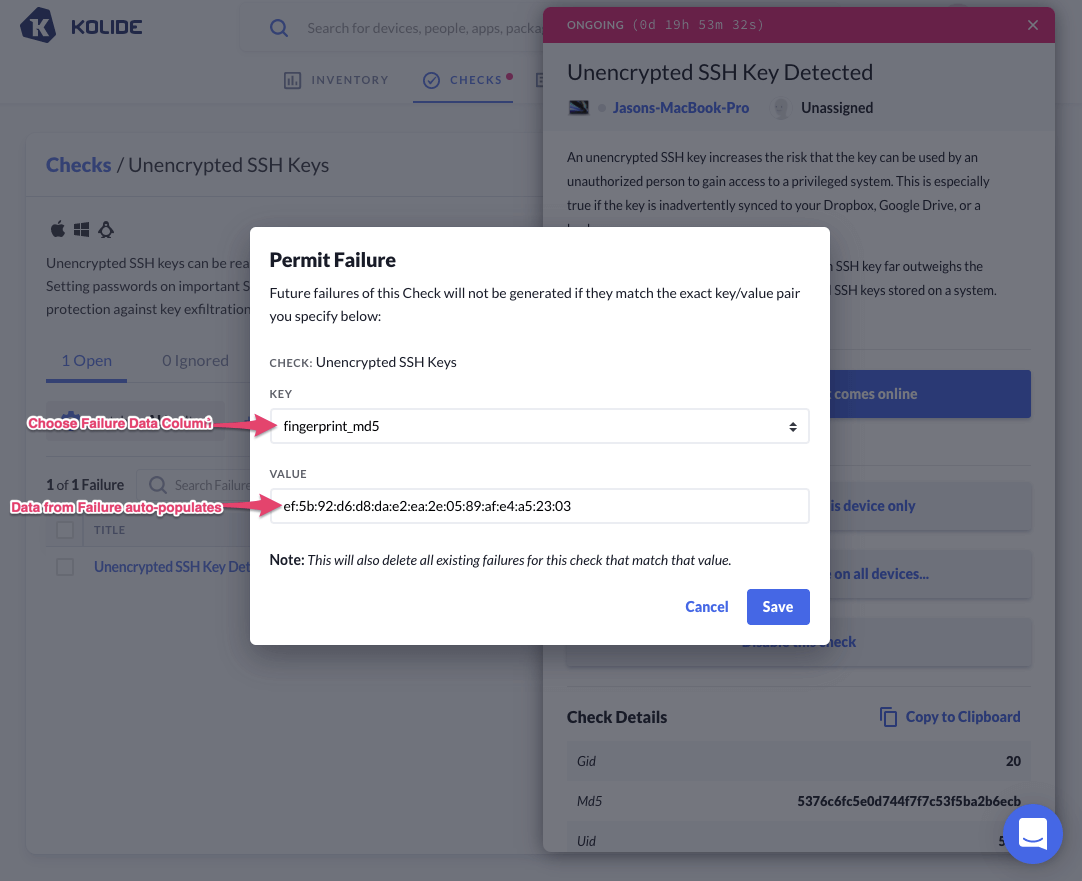
Task: Close the failure details side panel
Action: tap(1033, 25)
